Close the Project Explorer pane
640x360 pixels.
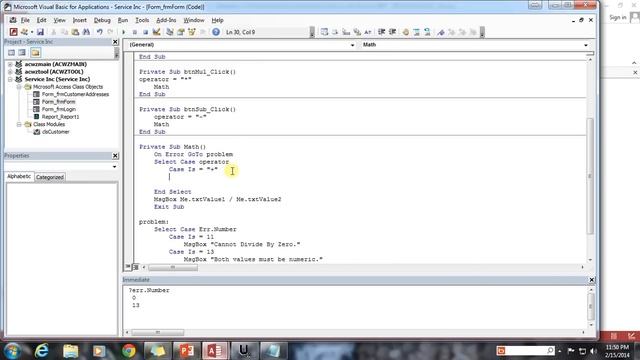115,42
